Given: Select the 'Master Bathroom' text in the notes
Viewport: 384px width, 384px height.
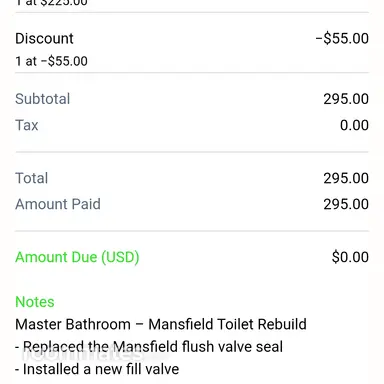Looking at the screenshot, I should pos(73,324).
